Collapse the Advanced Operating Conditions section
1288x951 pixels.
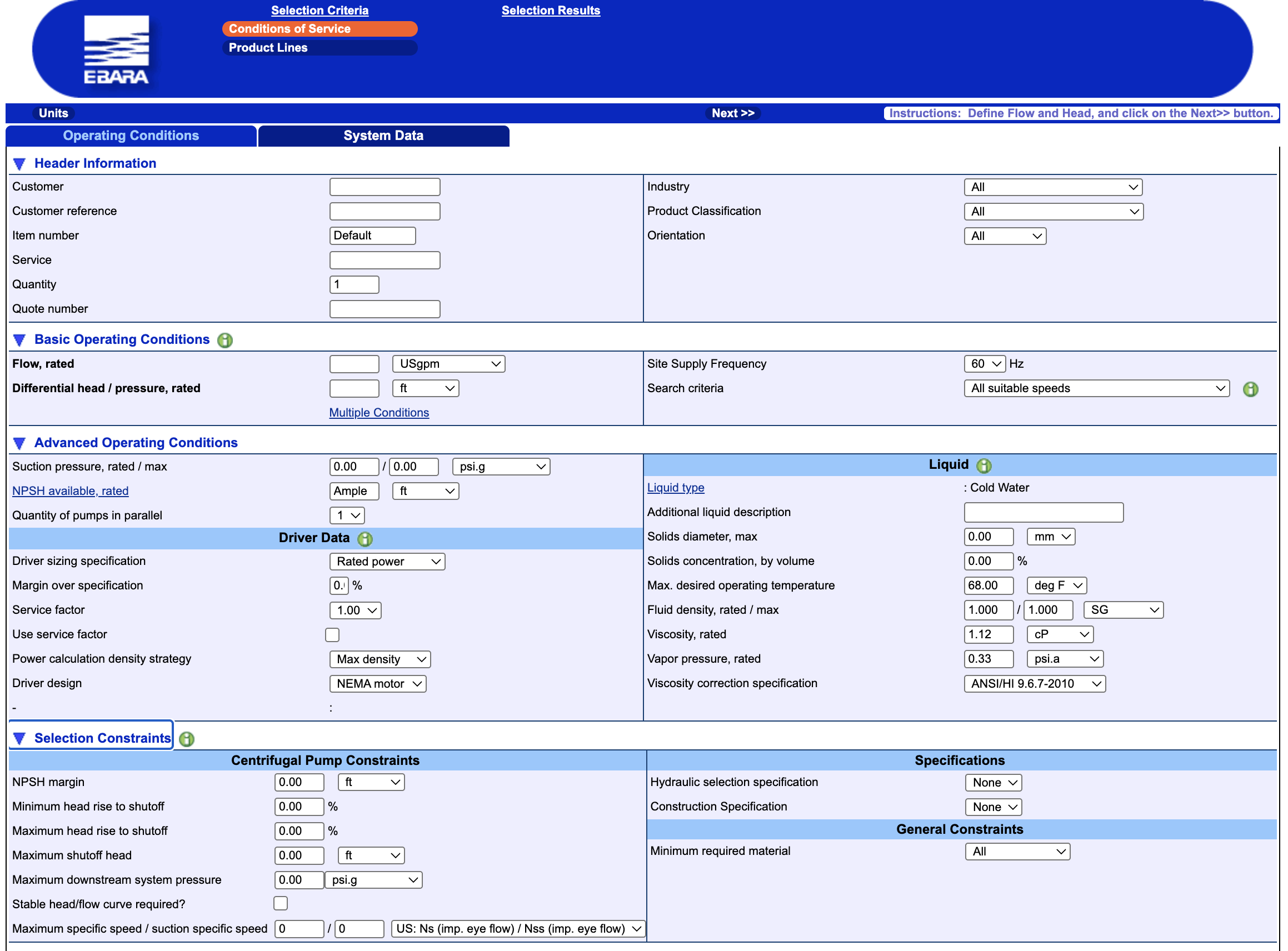pyautogui.click(x=19, y=443)
